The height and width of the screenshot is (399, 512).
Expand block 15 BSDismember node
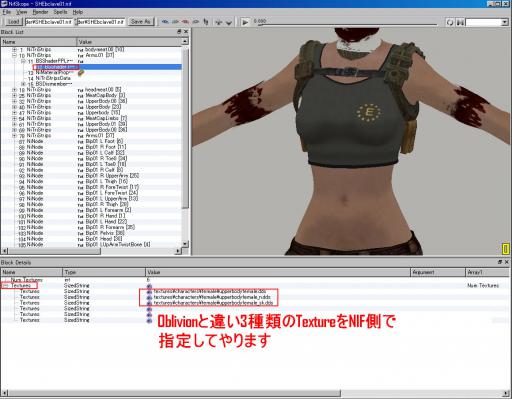click(23, 84)
